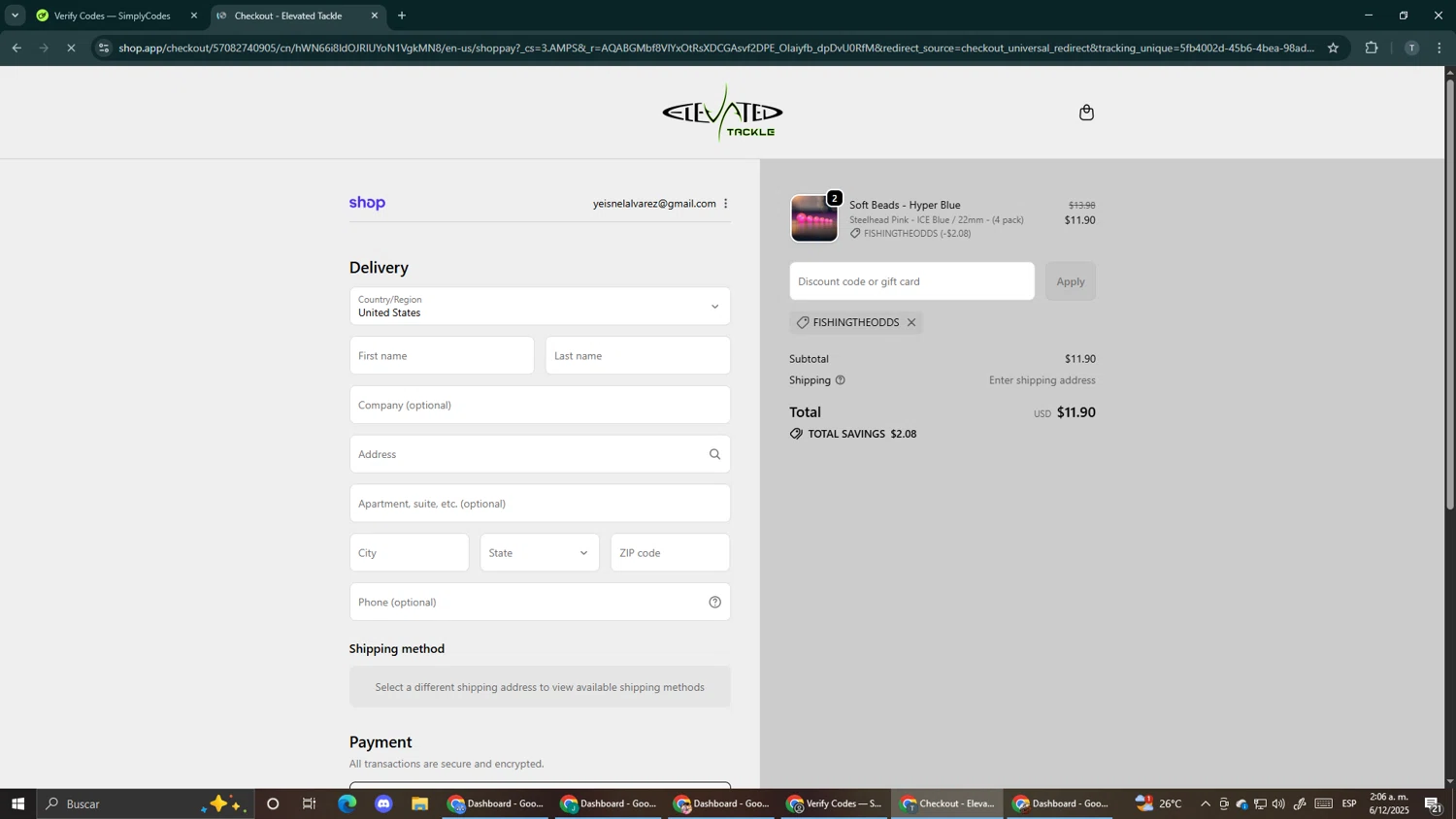Click Soft Beads product thumbnail
The image size is (1456, 819).
coord(813,218)
